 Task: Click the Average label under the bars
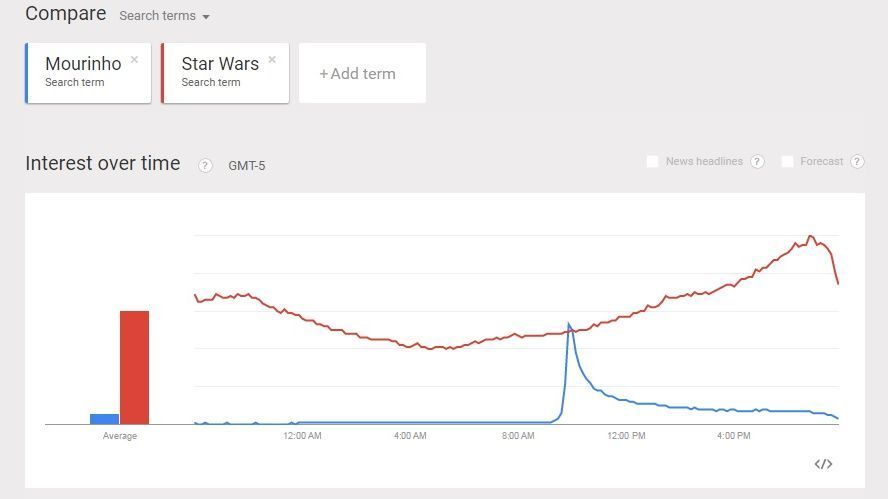[x=120, y=436]
